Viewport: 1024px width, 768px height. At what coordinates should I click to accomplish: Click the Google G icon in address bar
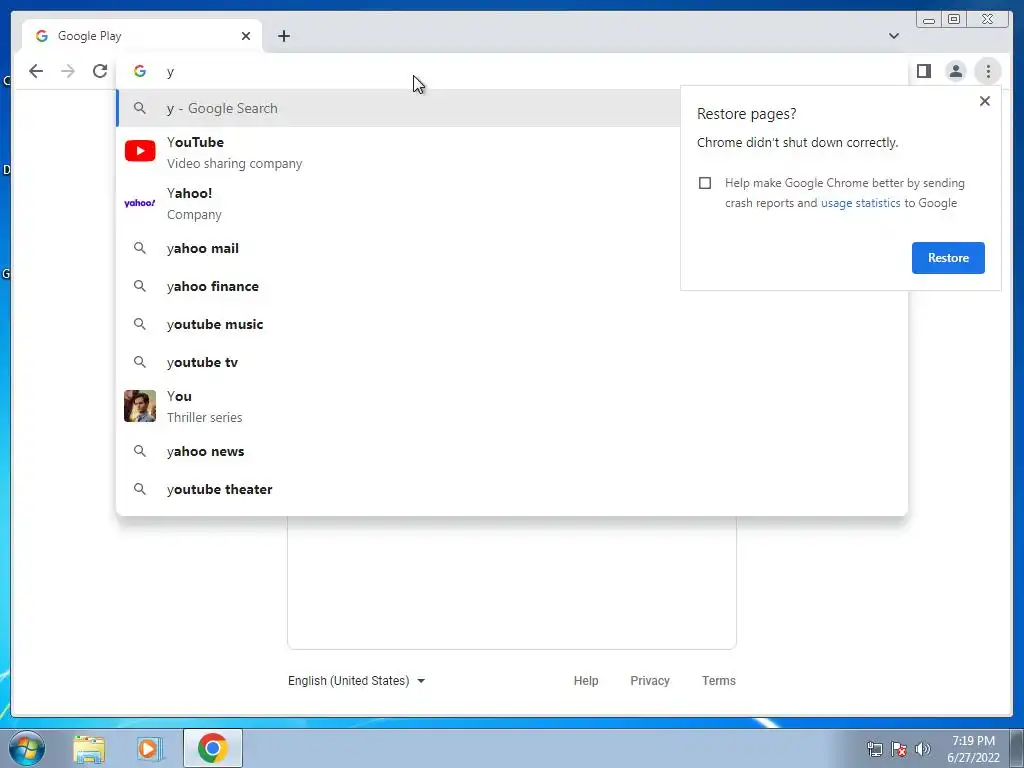click(x=140, y=71)
